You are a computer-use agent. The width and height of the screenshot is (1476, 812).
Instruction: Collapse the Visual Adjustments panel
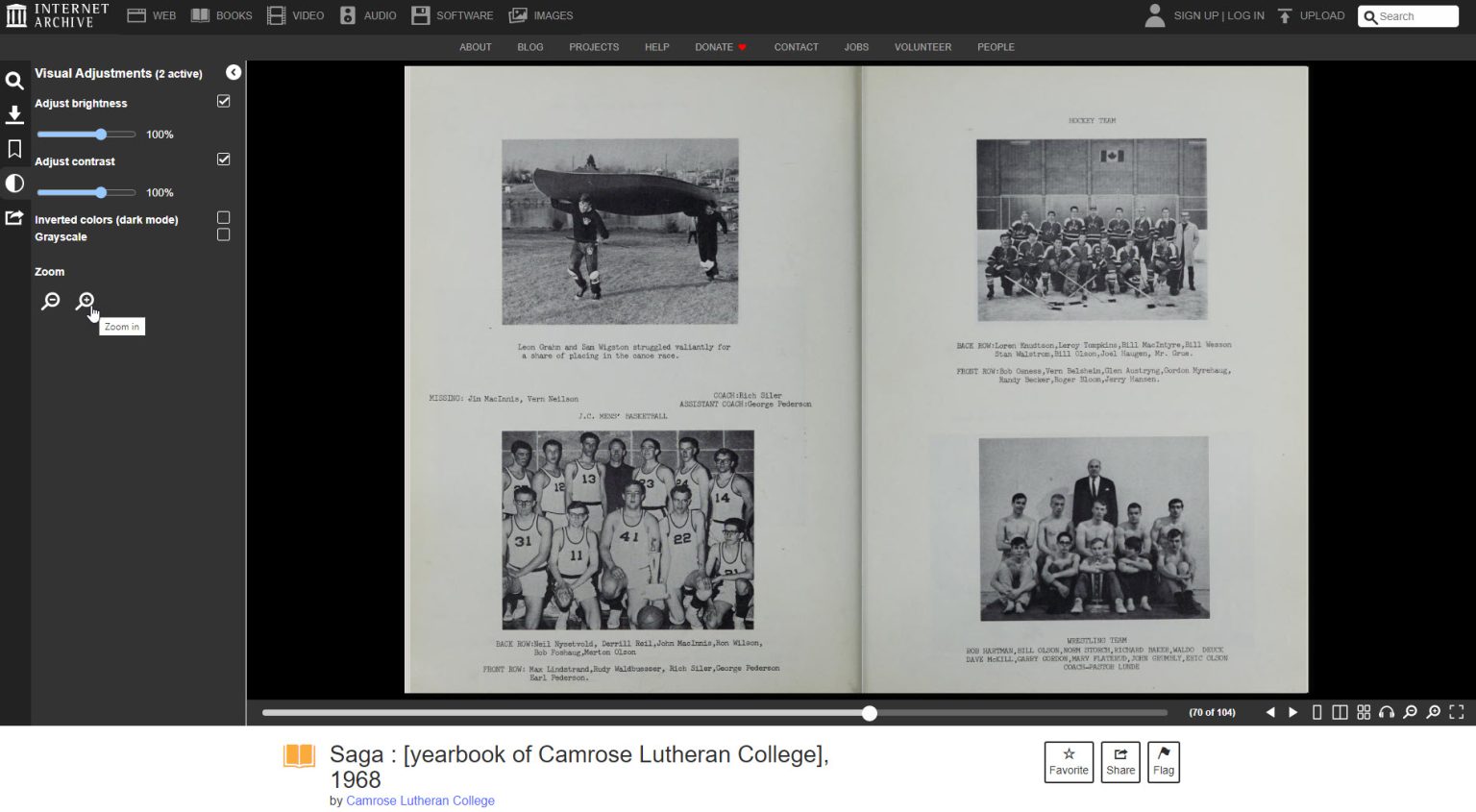coord(234,72)
